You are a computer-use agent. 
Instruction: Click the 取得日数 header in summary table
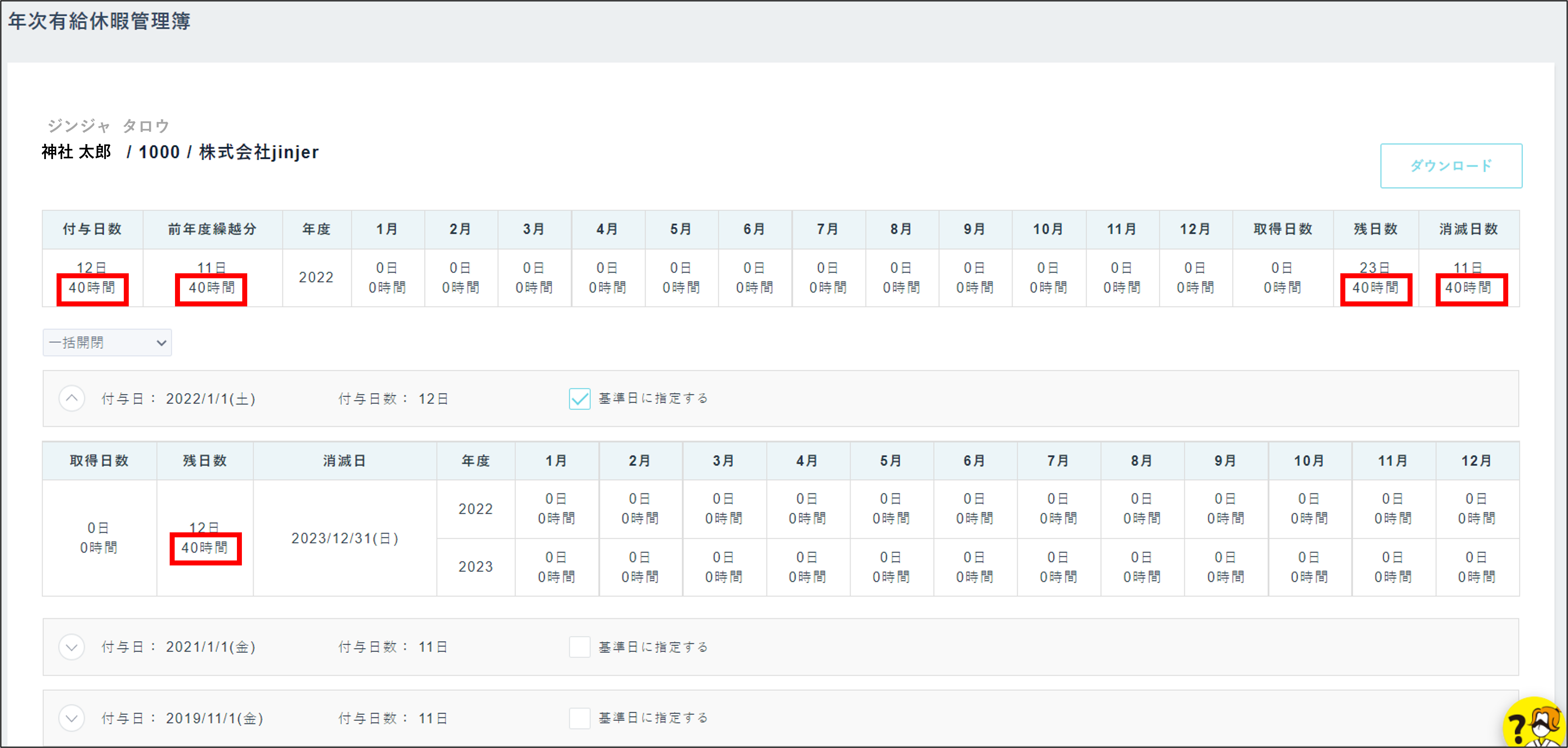point(1282,229)
